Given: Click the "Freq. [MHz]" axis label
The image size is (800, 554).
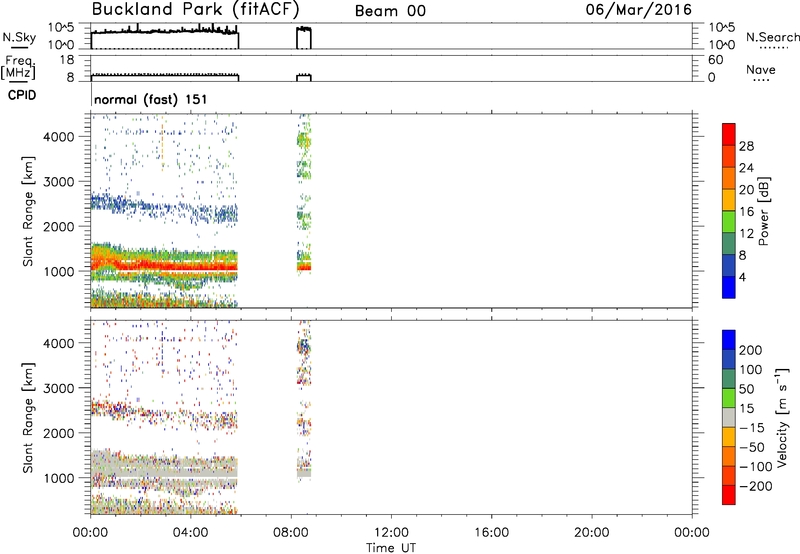Looking at the screenshot, I should click(x=18, y=67).
